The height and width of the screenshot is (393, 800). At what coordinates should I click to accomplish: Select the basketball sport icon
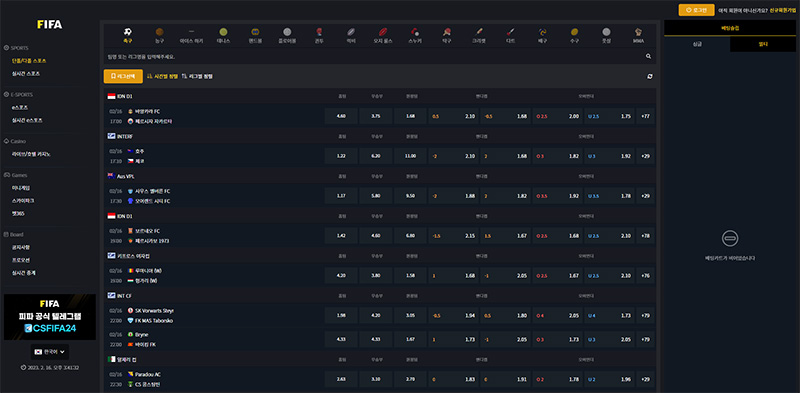pos(160,32)
